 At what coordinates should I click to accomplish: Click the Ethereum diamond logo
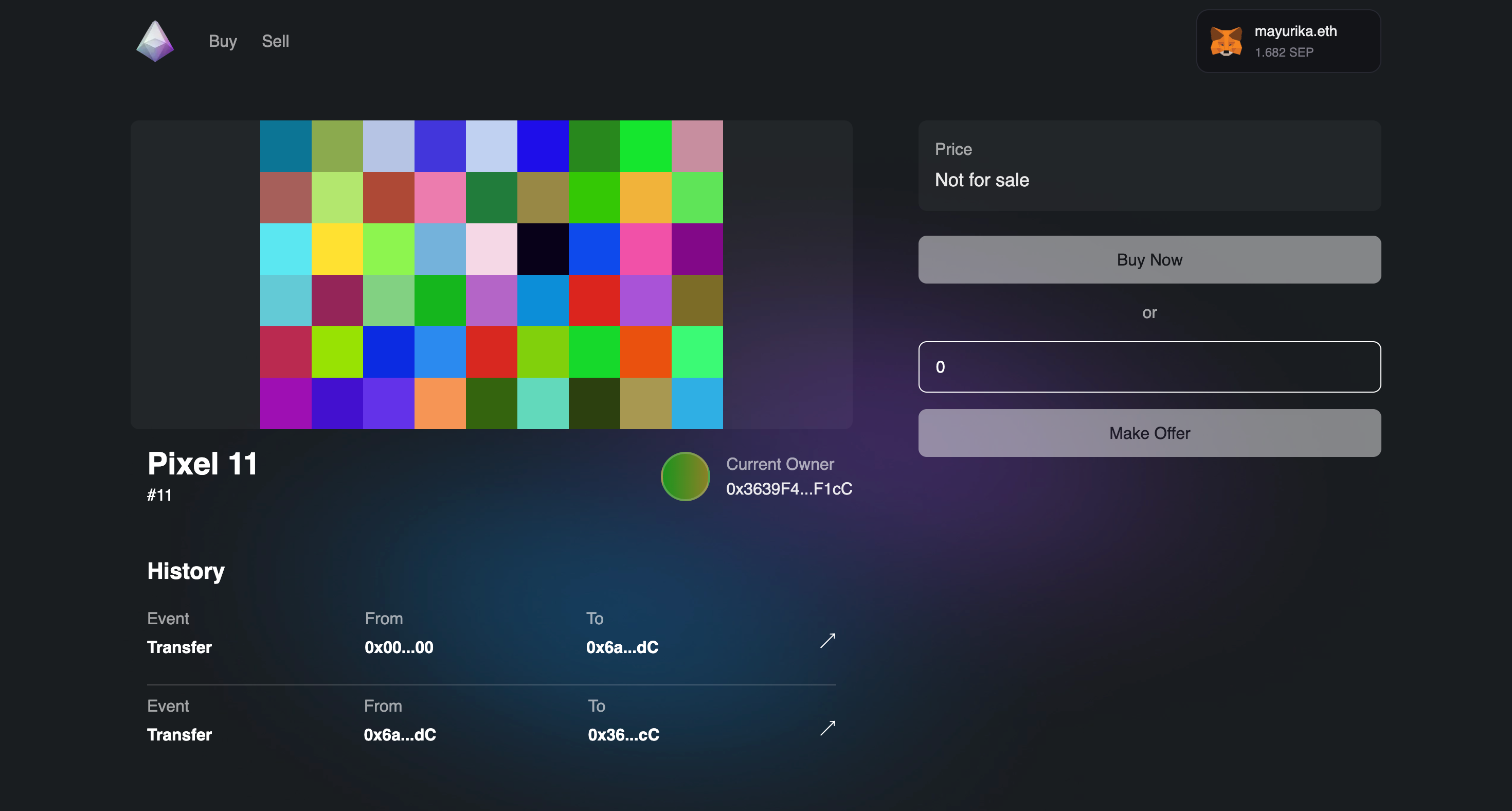point(155,41)
